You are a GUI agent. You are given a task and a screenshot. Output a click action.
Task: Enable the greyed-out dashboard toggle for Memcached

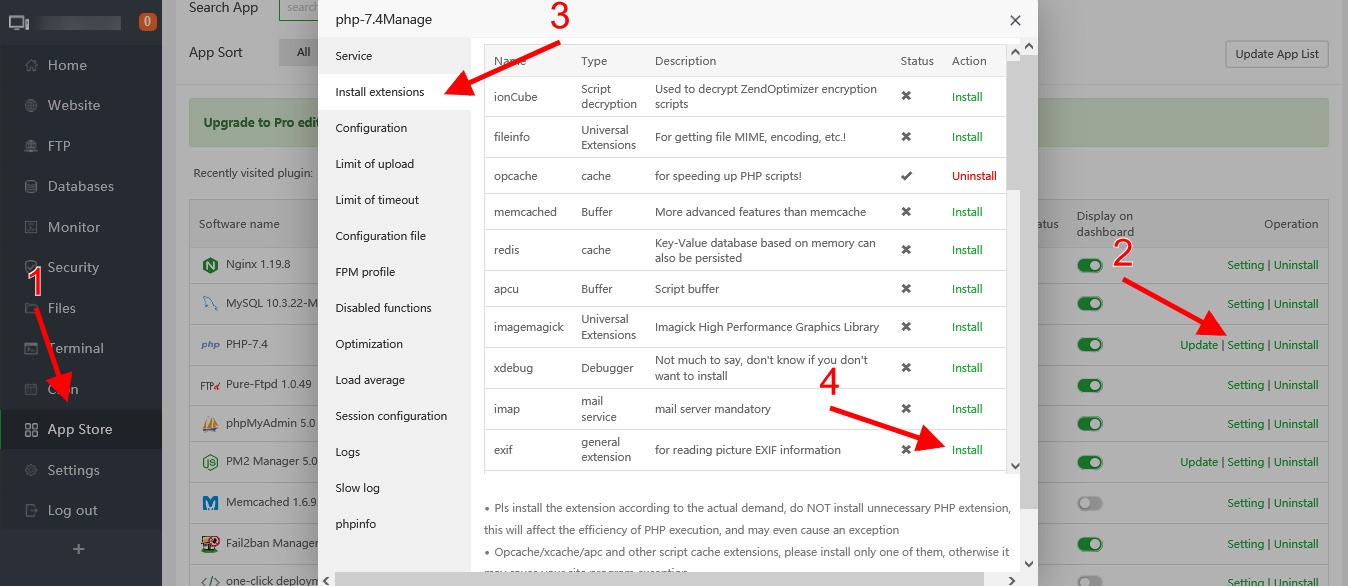point(1090,503)
